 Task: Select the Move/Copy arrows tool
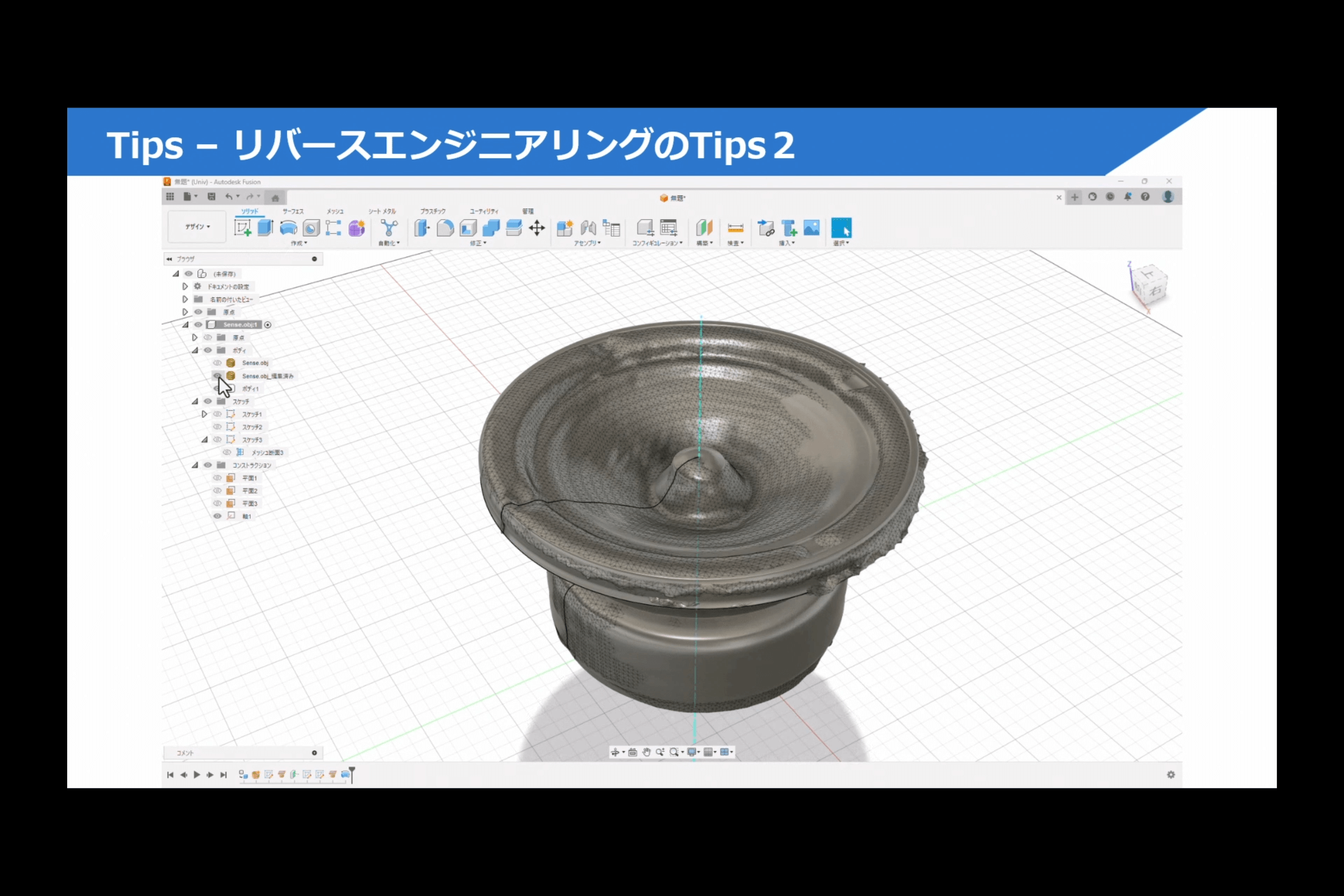tap(537, 228)
